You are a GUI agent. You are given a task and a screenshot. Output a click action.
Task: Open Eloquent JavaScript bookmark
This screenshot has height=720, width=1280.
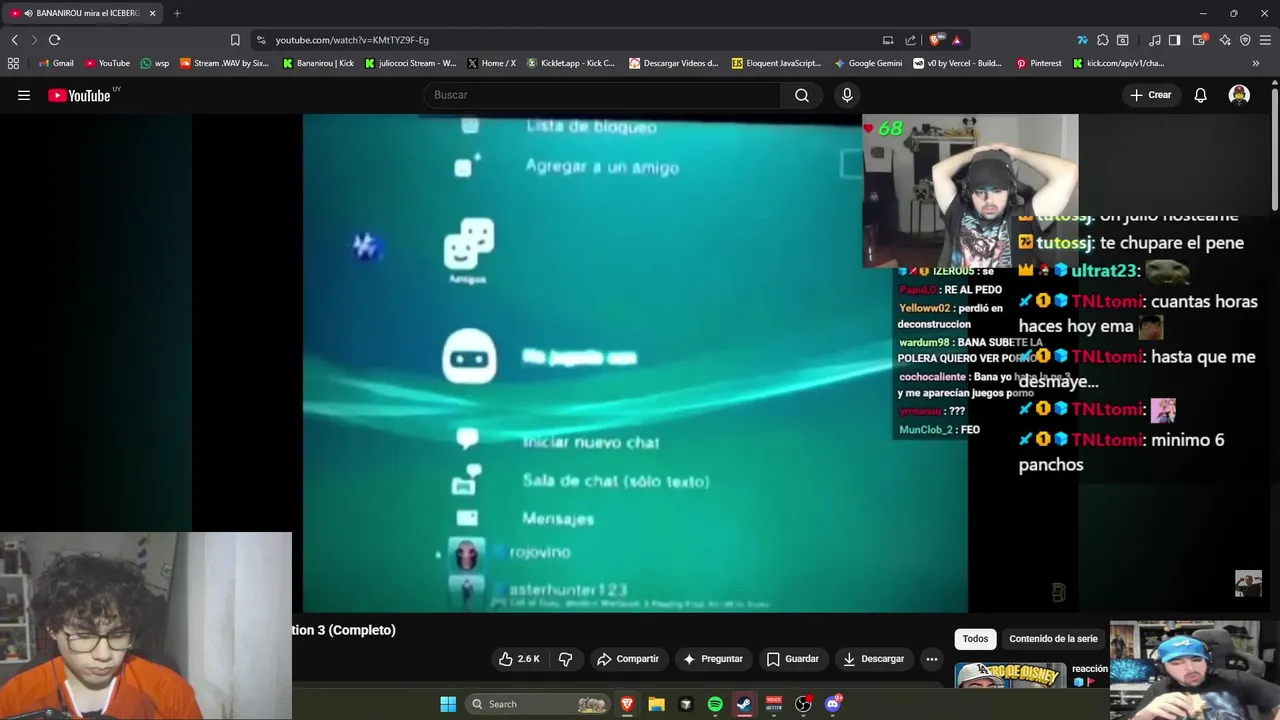click(776, 63)
